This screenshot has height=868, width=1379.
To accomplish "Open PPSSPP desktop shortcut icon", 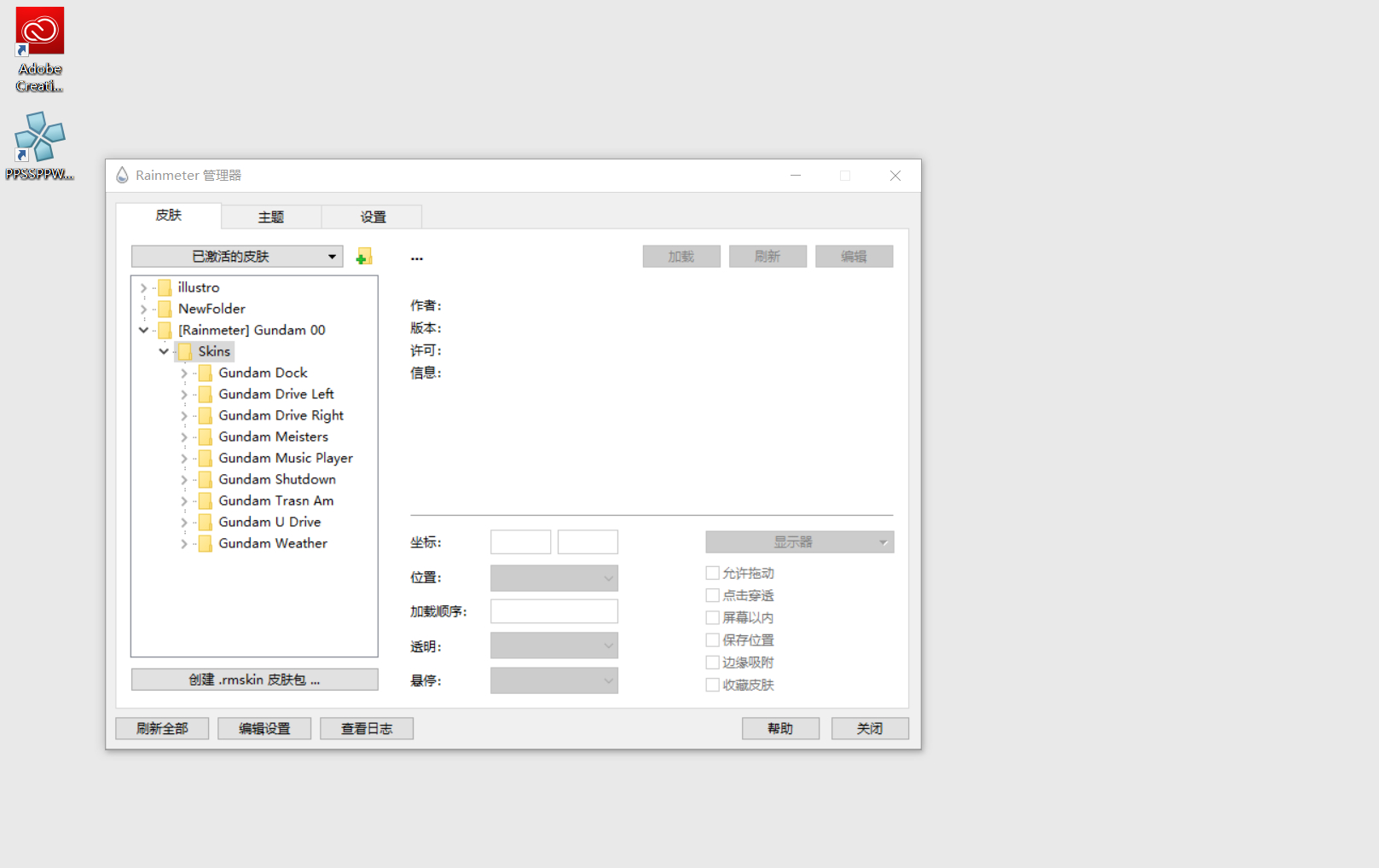I will (39, 146).
